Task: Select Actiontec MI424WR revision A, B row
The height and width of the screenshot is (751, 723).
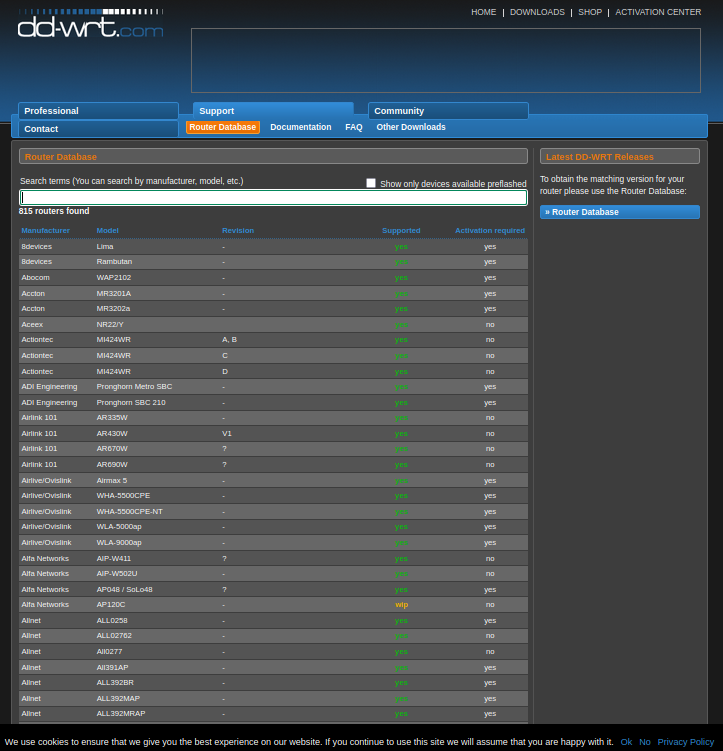Action: (273, 340)
